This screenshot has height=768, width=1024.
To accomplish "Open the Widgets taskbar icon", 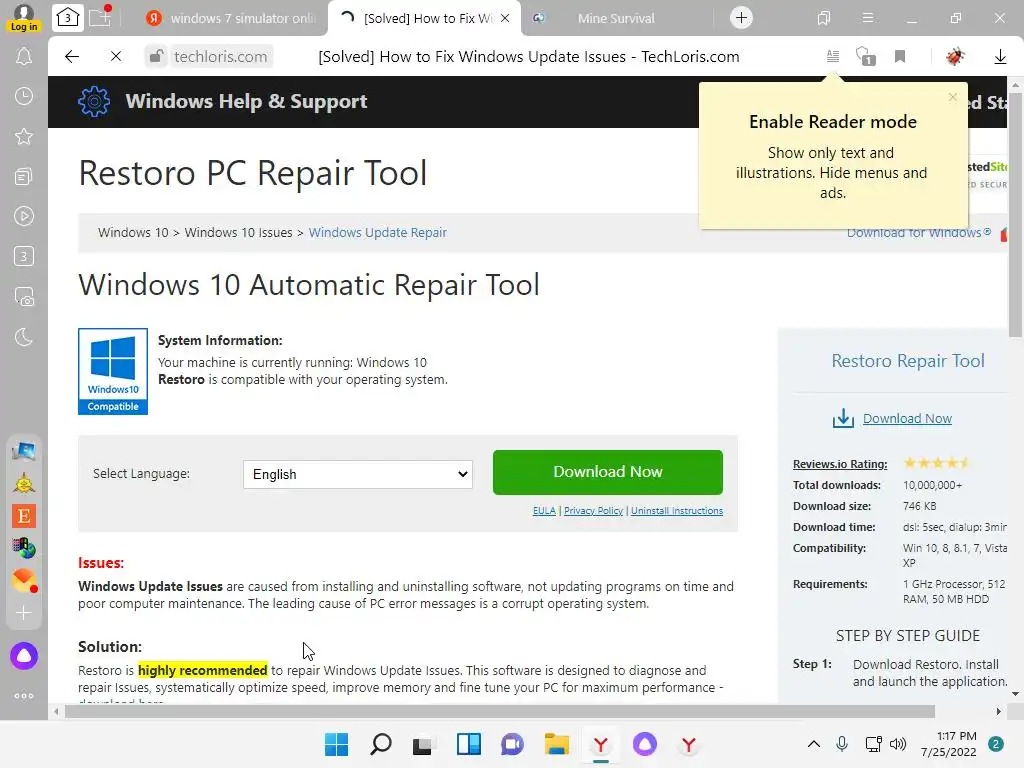I will (469, 744).
